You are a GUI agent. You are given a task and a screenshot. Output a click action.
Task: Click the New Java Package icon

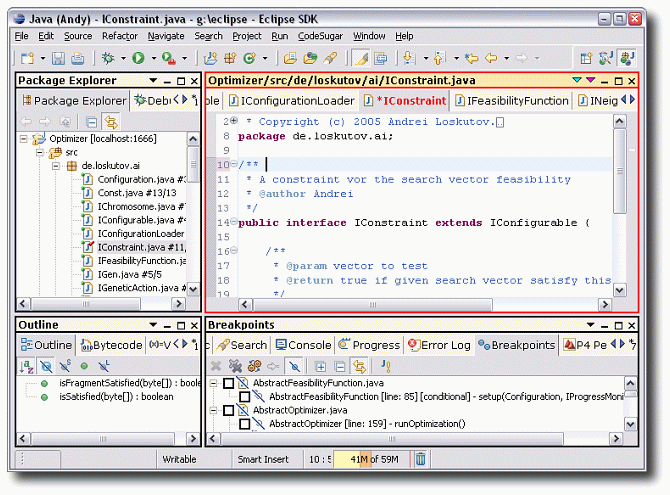pyautogui.click(x=230, y=58)
